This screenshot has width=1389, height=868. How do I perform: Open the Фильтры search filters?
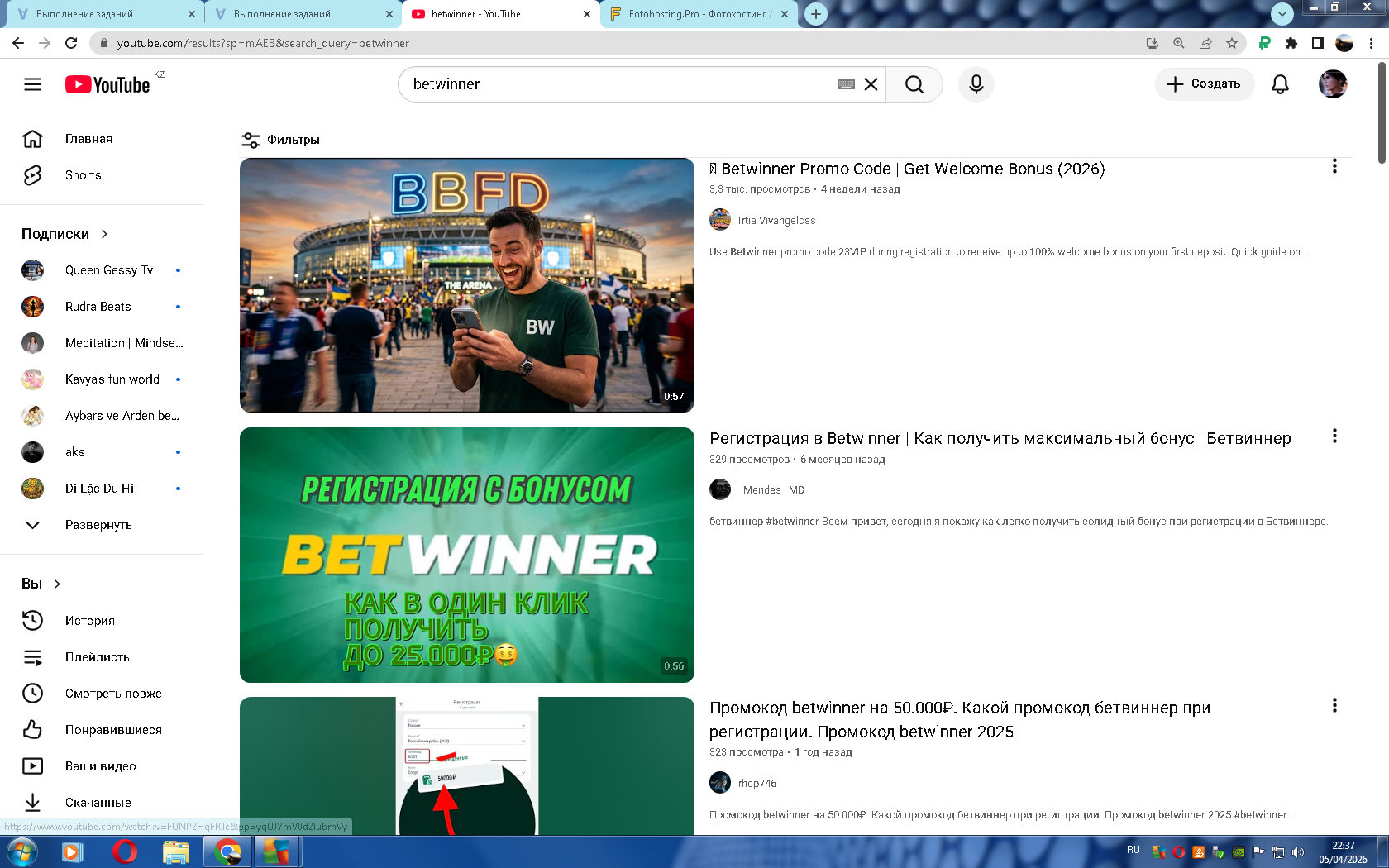(x=280, y=140)
